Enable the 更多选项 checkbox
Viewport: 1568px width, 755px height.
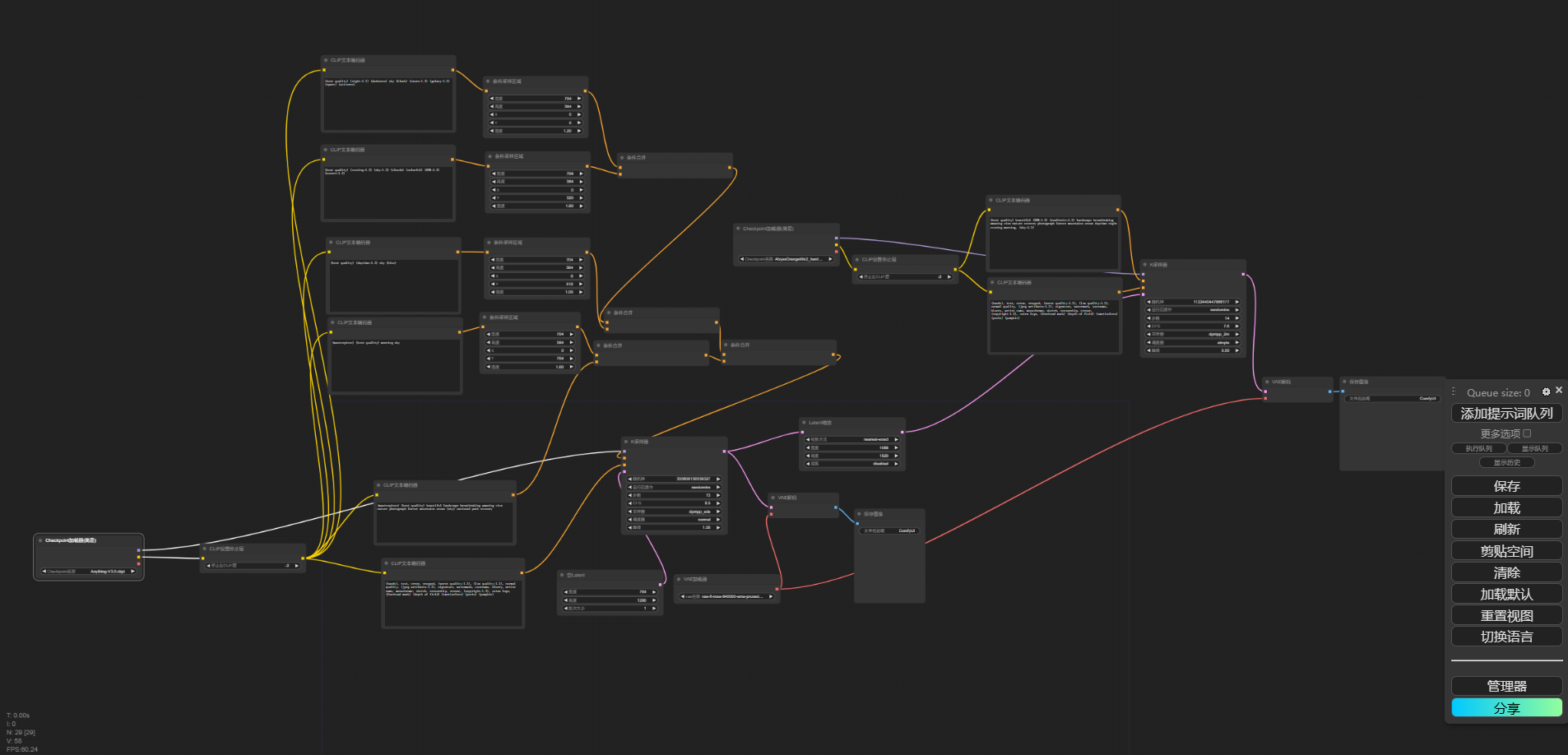click(1527, 433)
